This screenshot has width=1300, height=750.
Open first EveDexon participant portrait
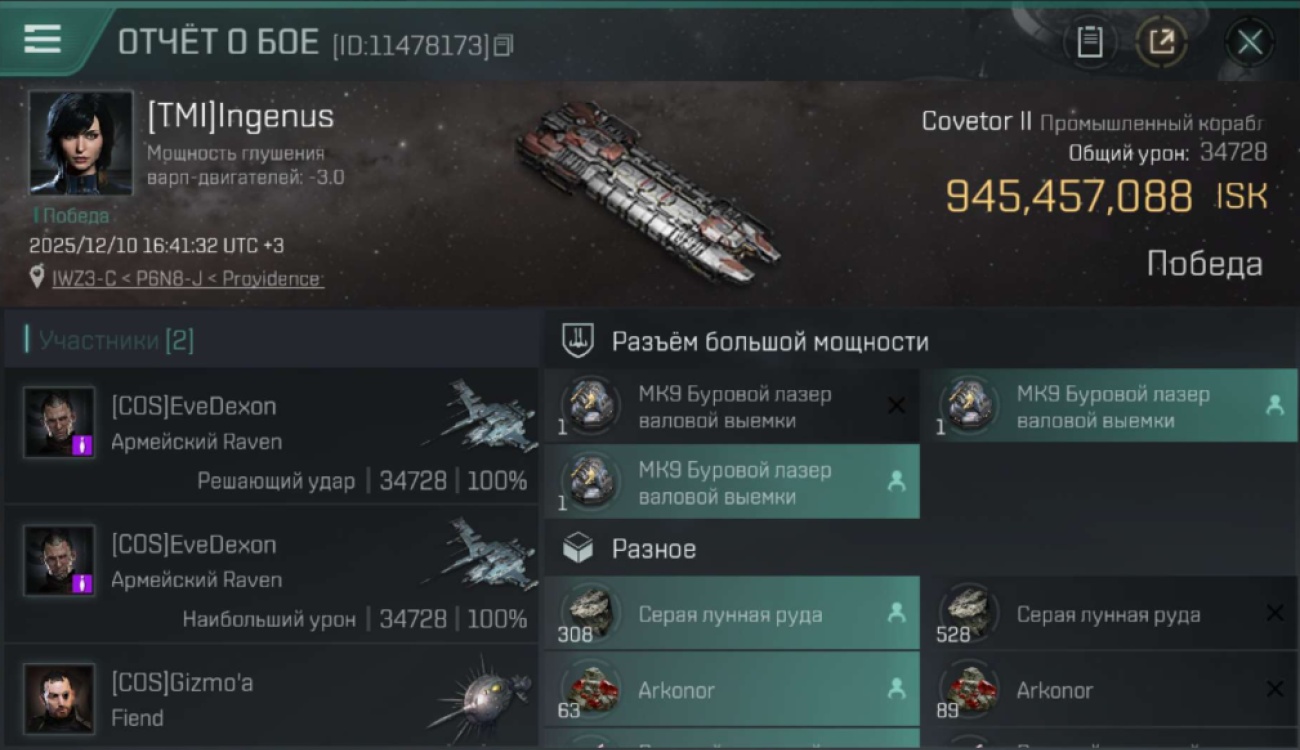click(x=60, y=423)
